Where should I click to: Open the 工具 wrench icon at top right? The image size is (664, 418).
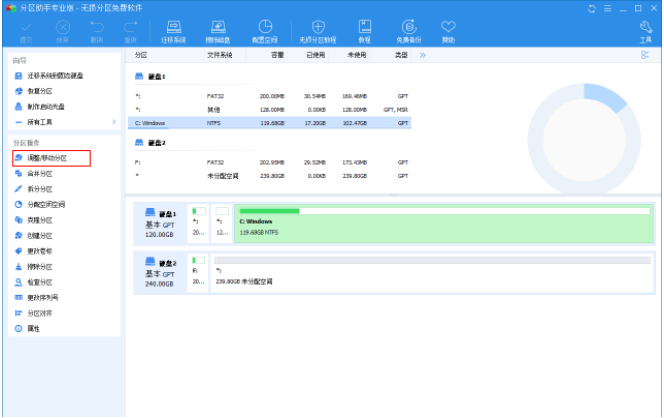click(645, 30)
